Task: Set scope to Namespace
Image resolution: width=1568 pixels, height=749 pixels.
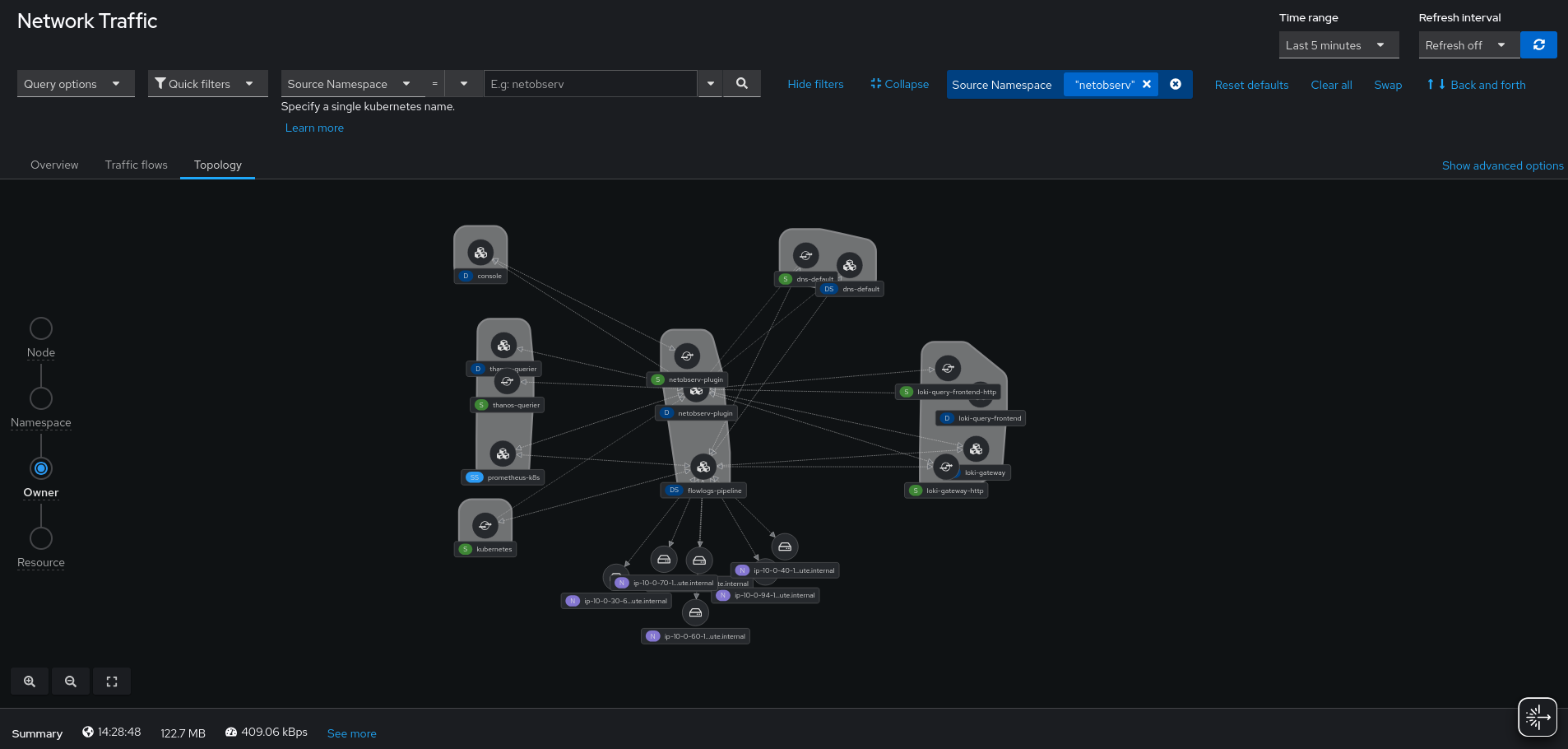Action: click(x=41, y=398)
